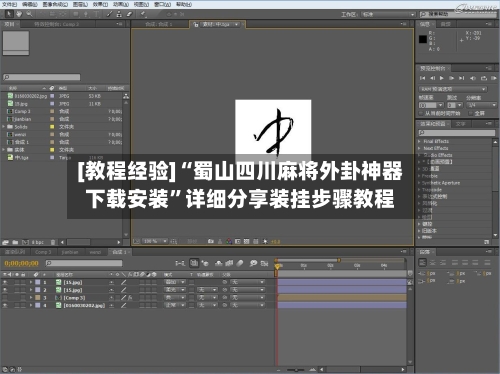
Task: Click the current time indicator marker
Action: coord(277,266)
